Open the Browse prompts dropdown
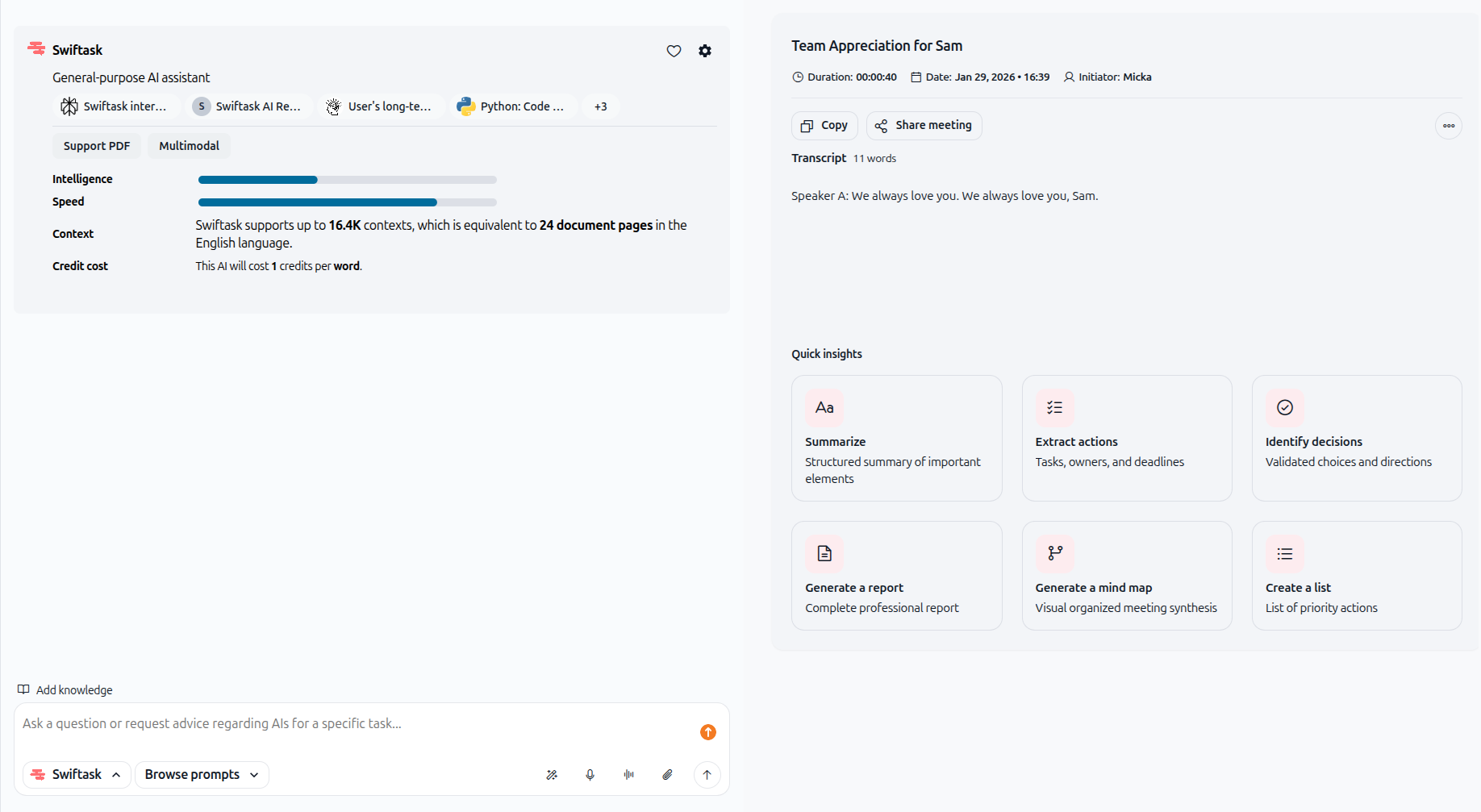 (202, 775)
